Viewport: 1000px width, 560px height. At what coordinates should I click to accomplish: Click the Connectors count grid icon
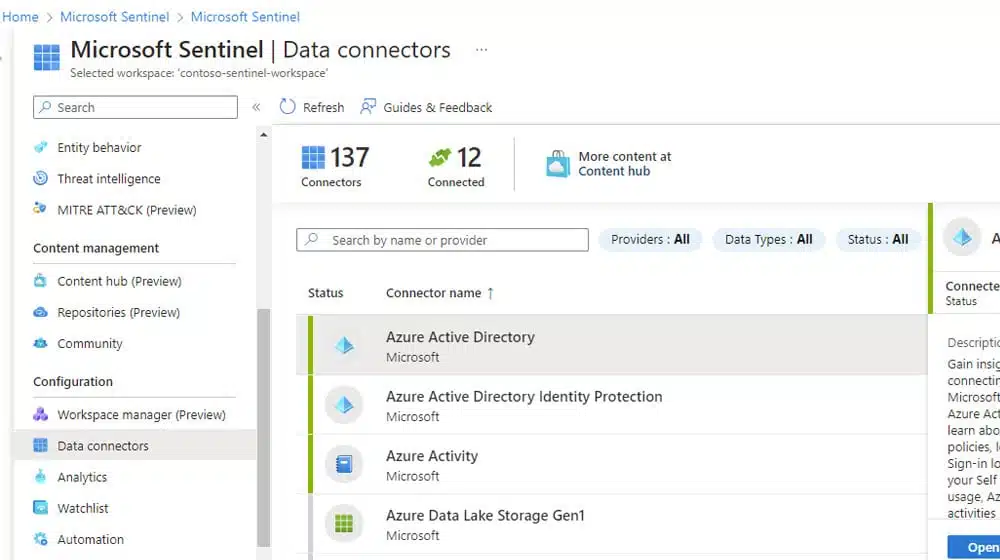(x=312, y=158)
